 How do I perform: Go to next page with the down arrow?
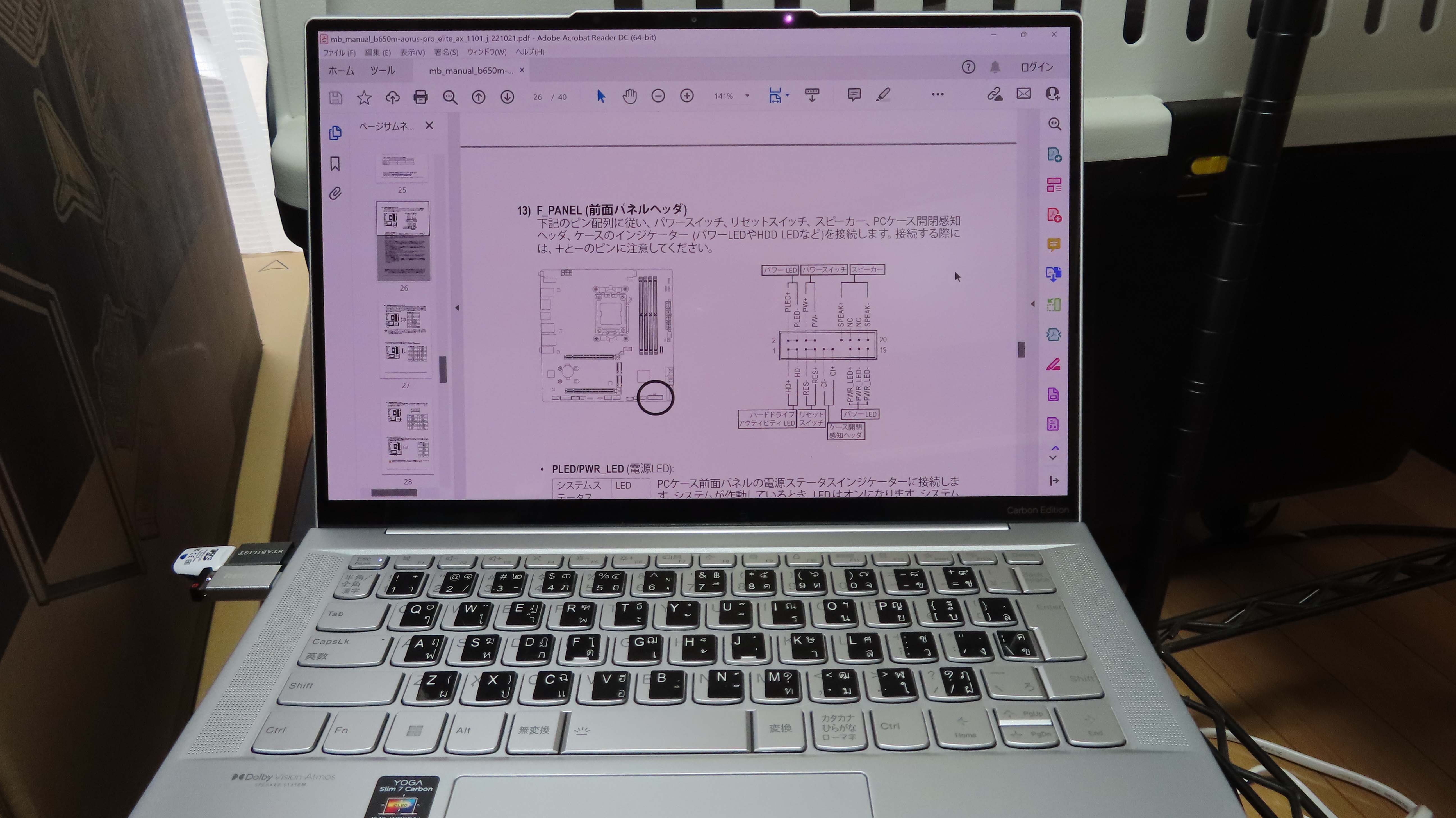pos(508,97)
